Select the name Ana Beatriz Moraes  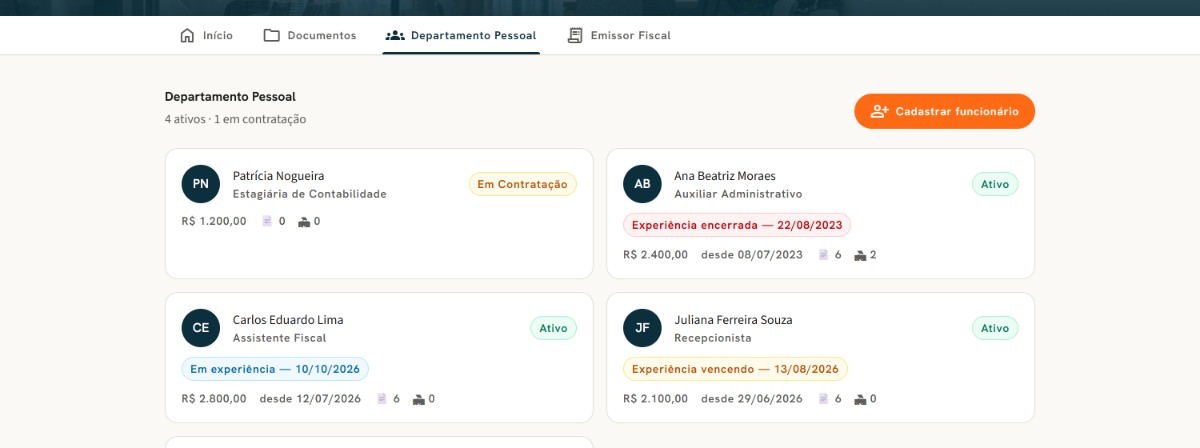tap(725, 176)
